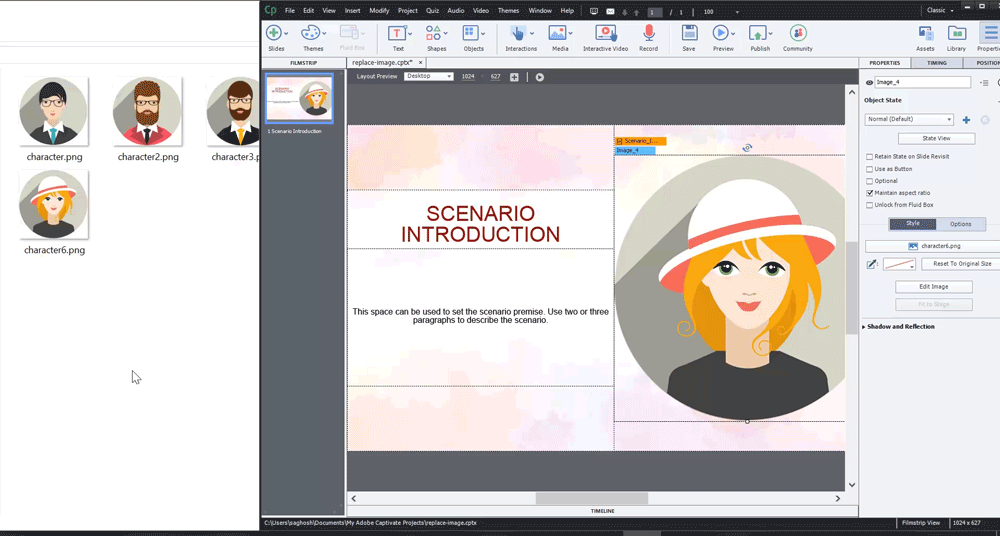The image size is (1000, 536).
Task: Click the Preview play icon
Action: click(x=720, y=33)
